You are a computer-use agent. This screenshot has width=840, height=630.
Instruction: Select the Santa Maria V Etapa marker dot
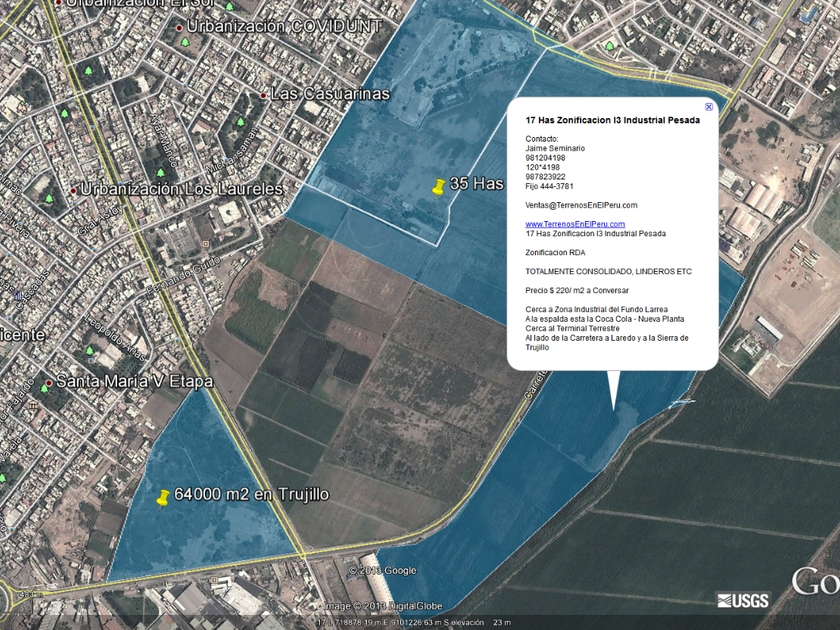tap(49, 383)
